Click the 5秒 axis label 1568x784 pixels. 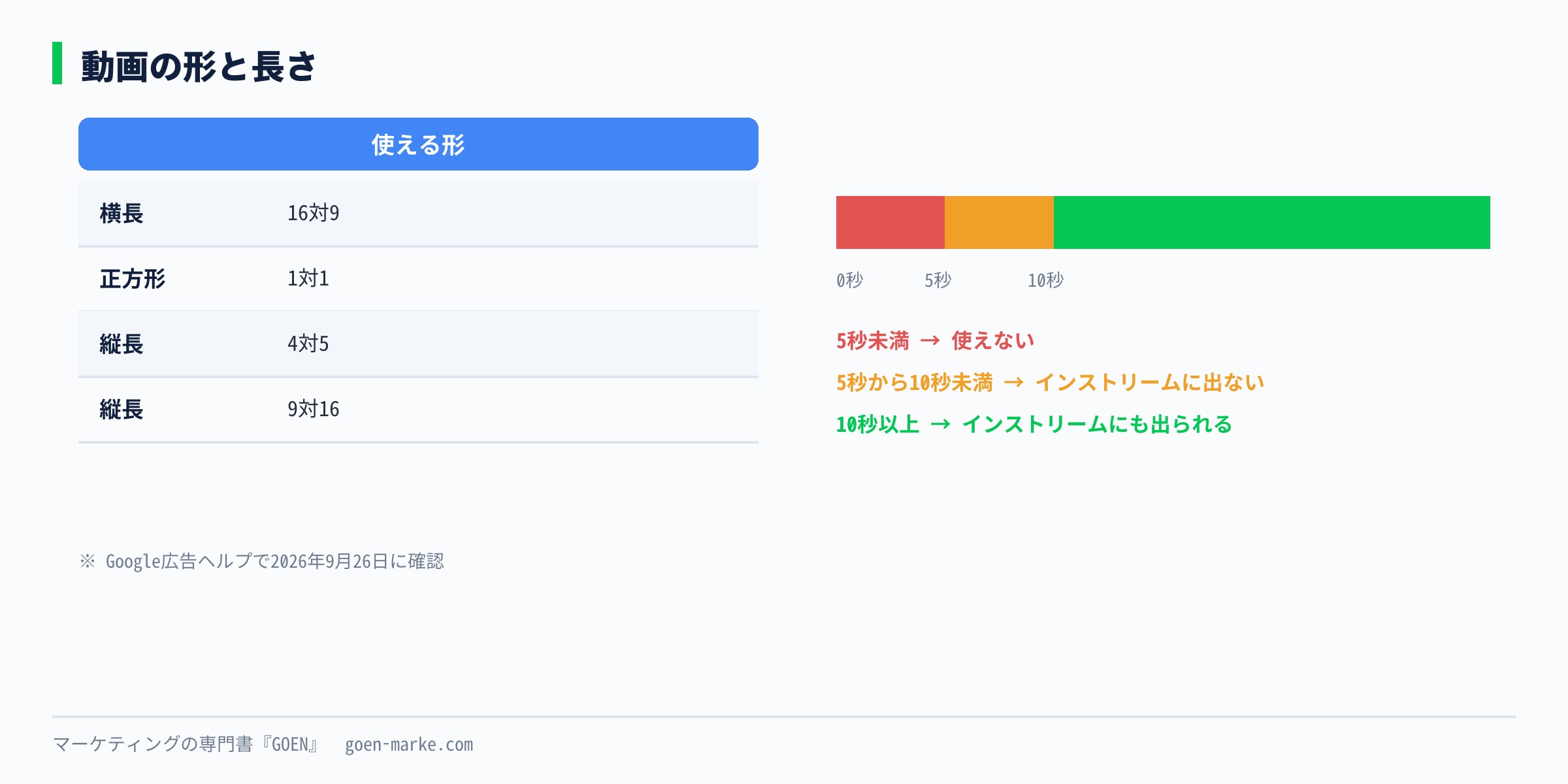pyautogui.click(x=938, y=280)
